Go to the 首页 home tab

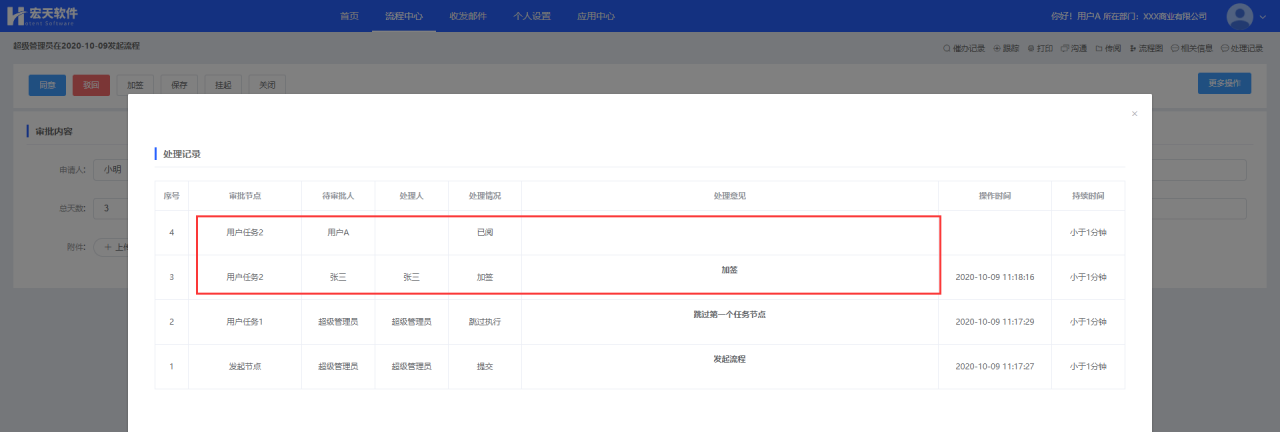pos(349,16)
